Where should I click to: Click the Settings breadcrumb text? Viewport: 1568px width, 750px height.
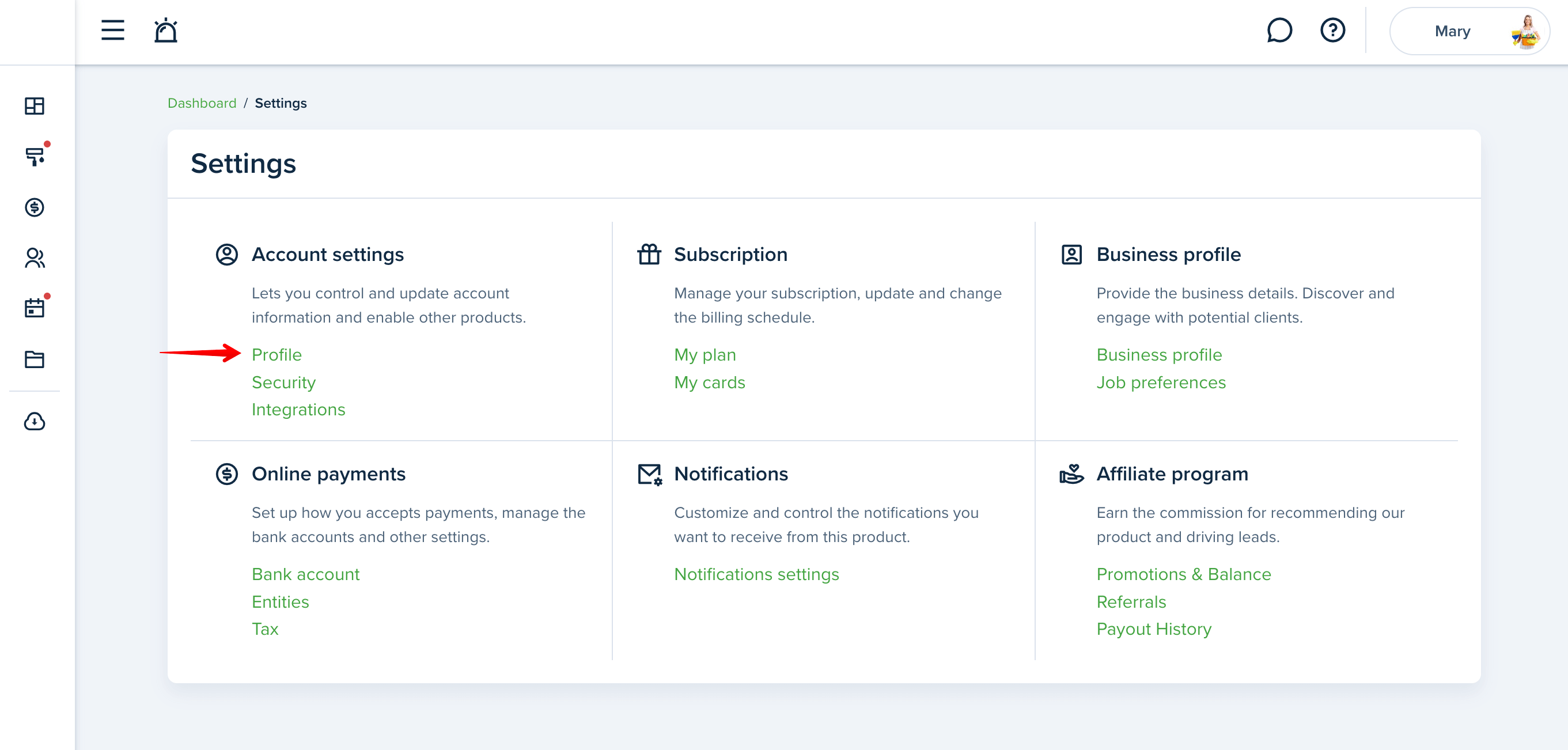281,104
